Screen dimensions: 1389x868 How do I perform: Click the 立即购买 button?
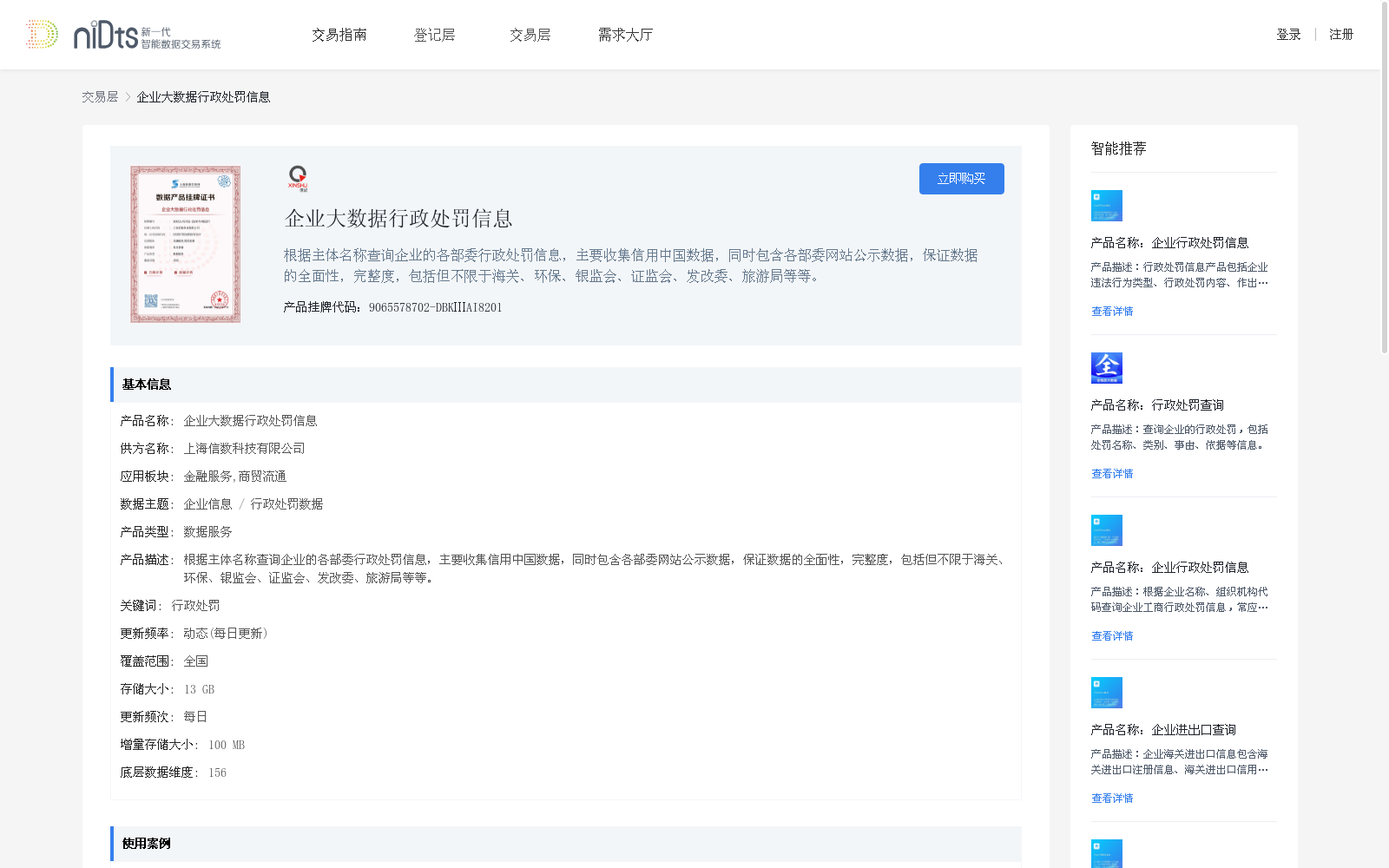tap(962, 179)
